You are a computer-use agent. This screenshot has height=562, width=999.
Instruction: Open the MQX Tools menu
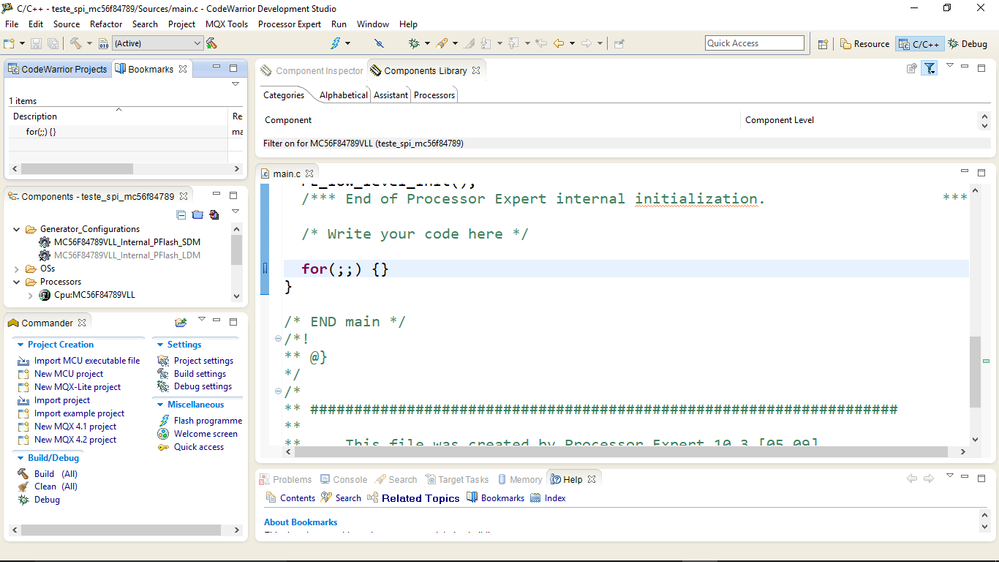(226, 24)
